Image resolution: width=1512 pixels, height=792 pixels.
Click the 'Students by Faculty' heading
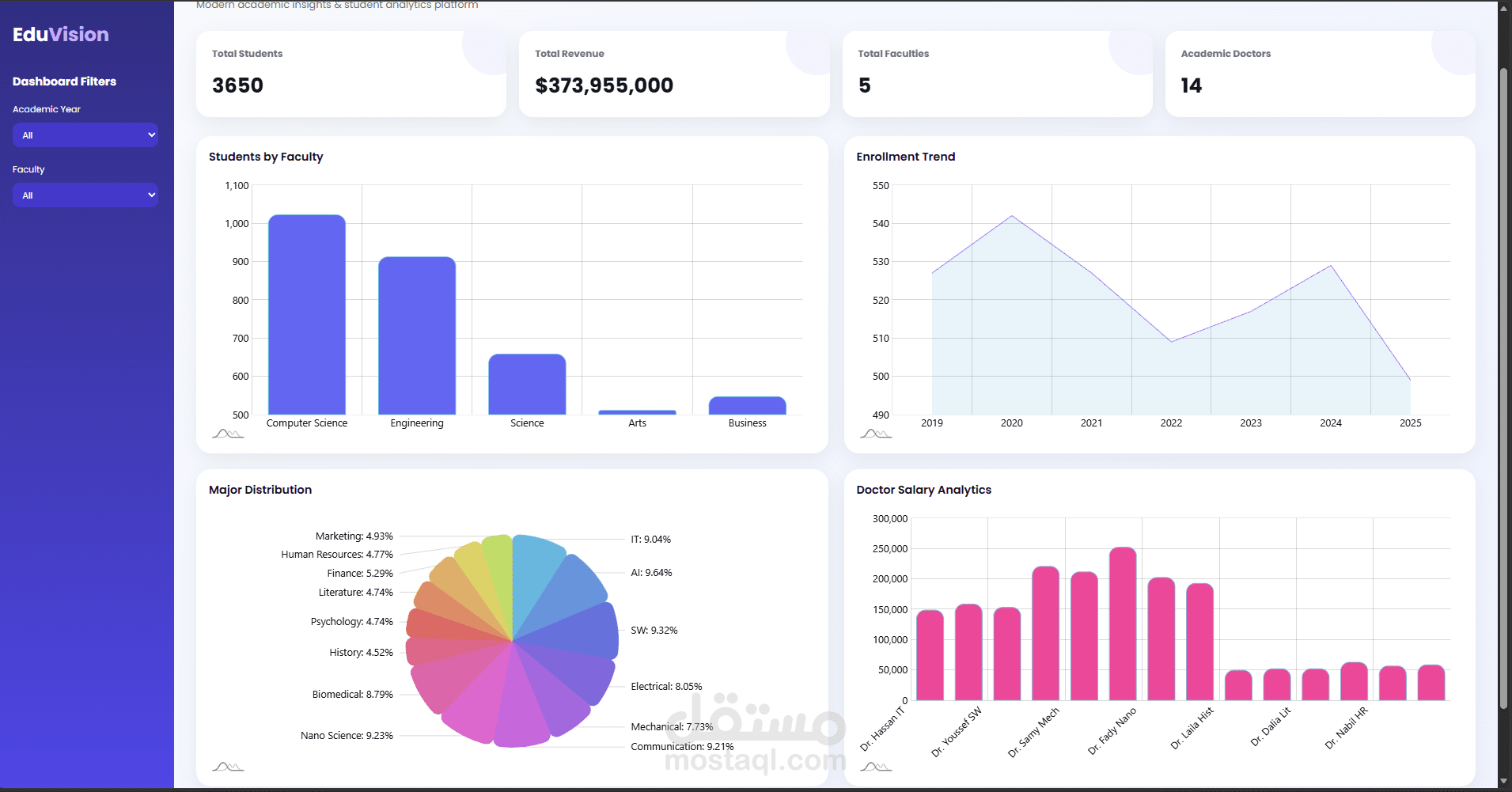266,157
